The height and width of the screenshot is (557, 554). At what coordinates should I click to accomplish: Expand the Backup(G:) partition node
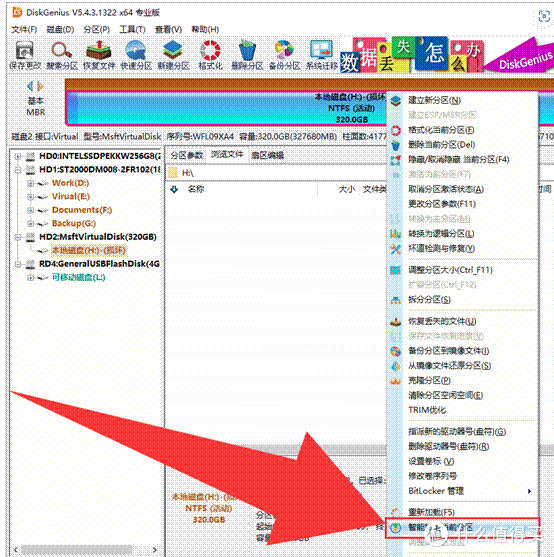(x=31, y=223)
